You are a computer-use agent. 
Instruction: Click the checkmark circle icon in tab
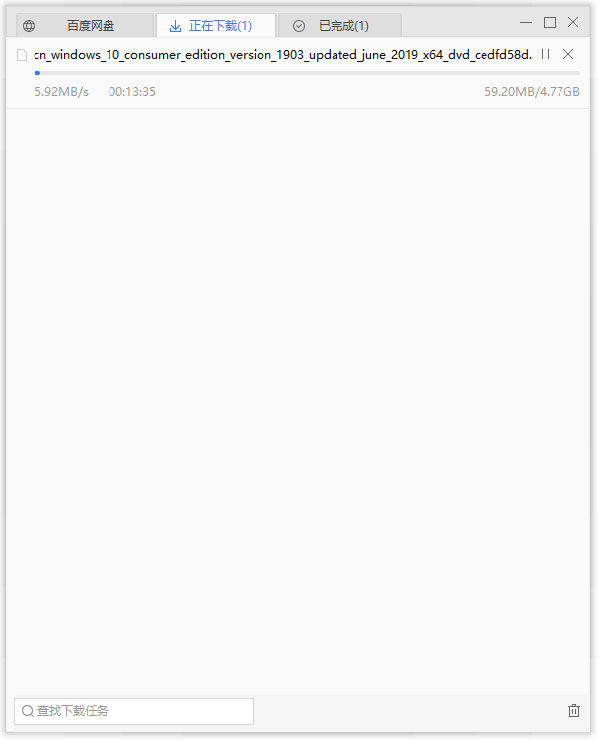(x=299, y=26)
